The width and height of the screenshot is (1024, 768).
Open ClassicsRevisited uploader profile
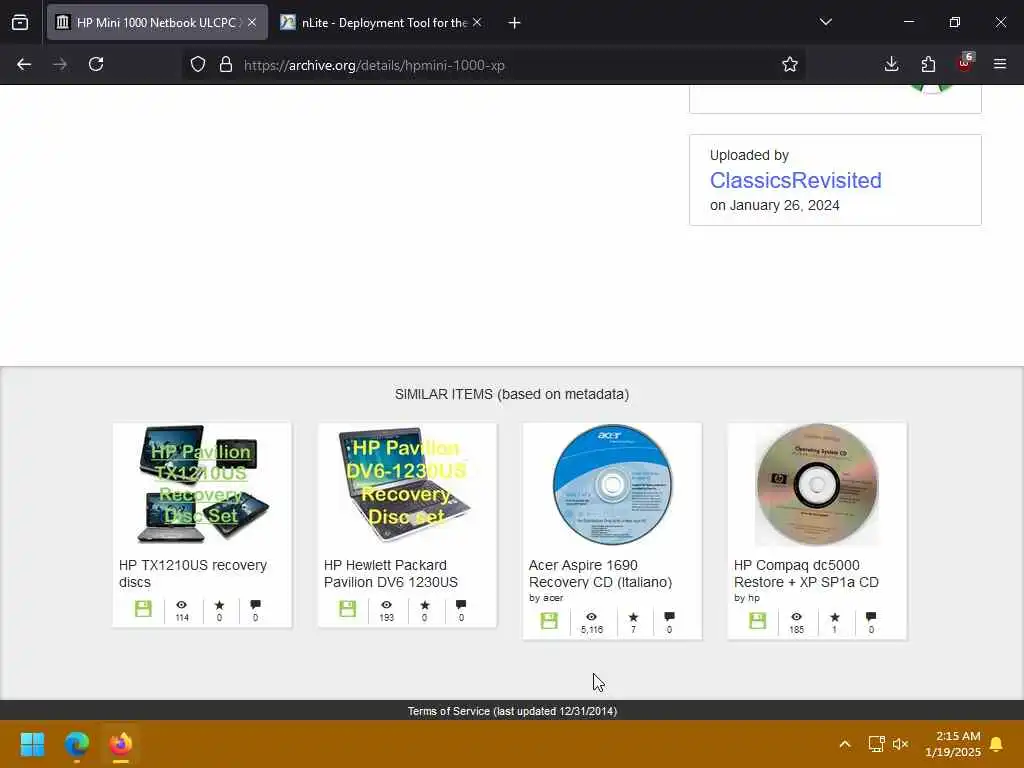tap(795, 180)
